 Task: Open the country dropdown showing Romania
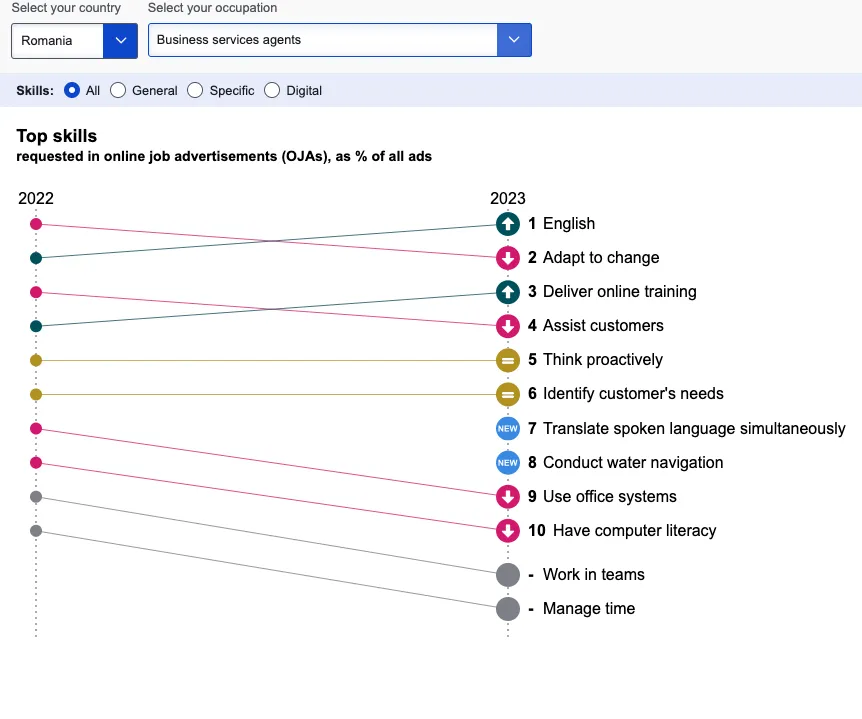coord(74,40)
